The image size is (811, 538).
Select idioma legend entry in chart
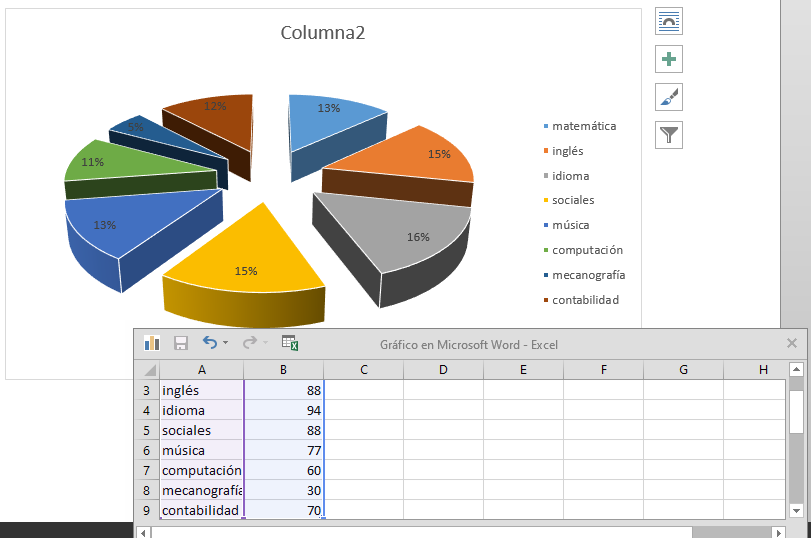point(566,176)
